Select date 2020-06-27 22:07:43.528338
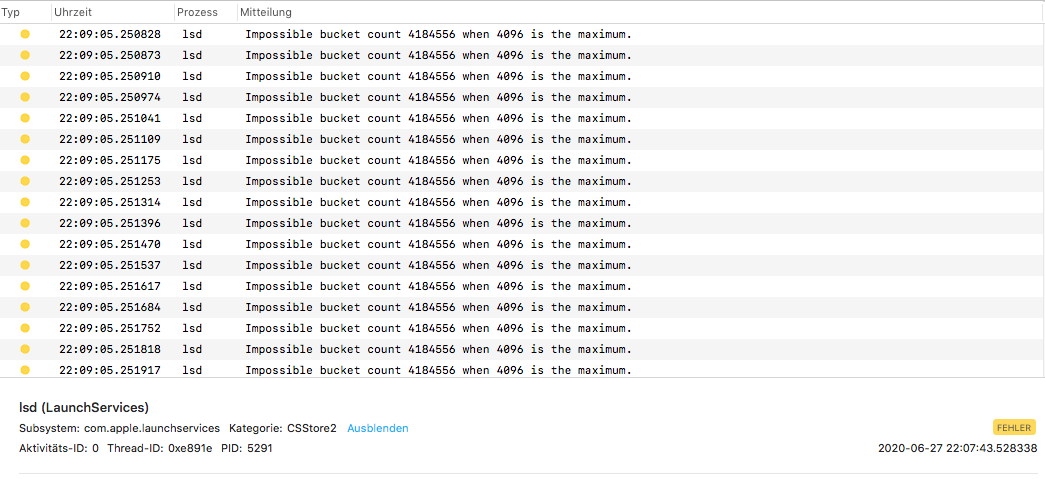The width and height of the screenshot is (1045, 479). tap(957, 448)
